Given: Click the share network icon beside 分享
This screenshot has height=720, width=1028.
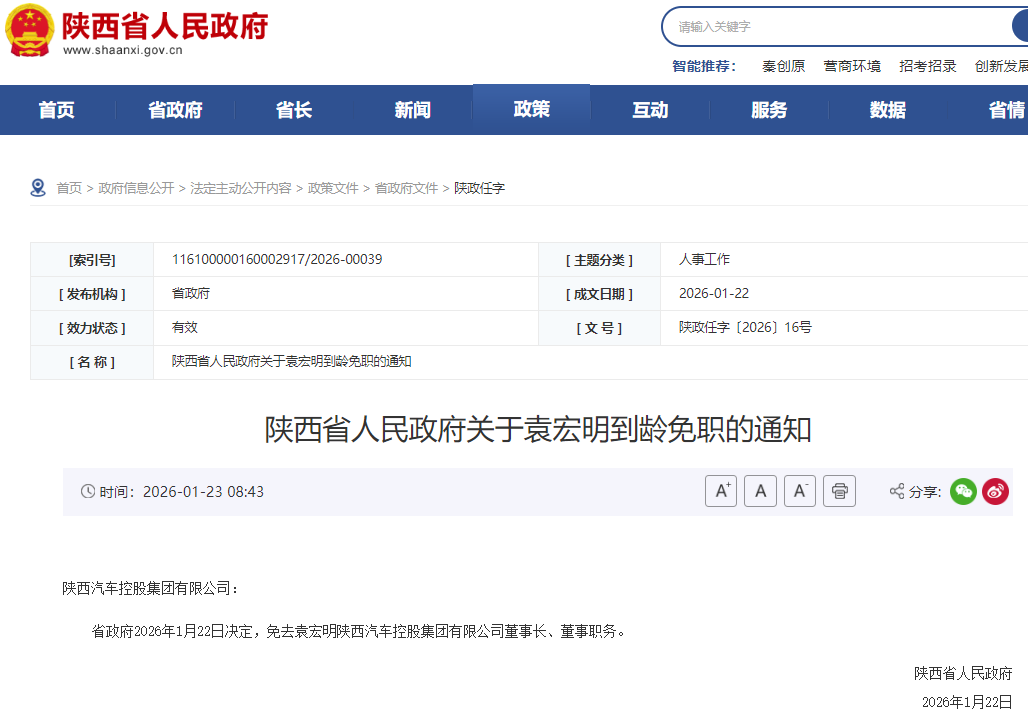Looking at the screenshot, I should [x=896, y=490].
